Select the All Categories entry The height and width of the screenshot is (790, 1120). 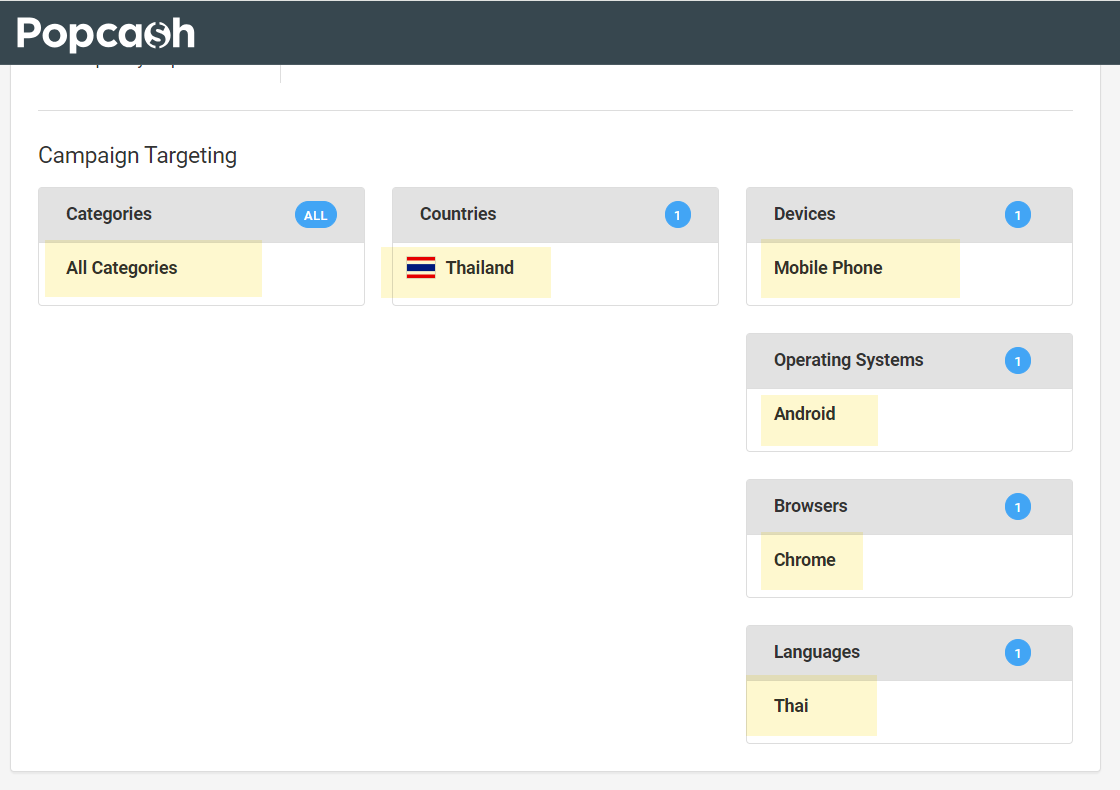[x=121, y=268]
